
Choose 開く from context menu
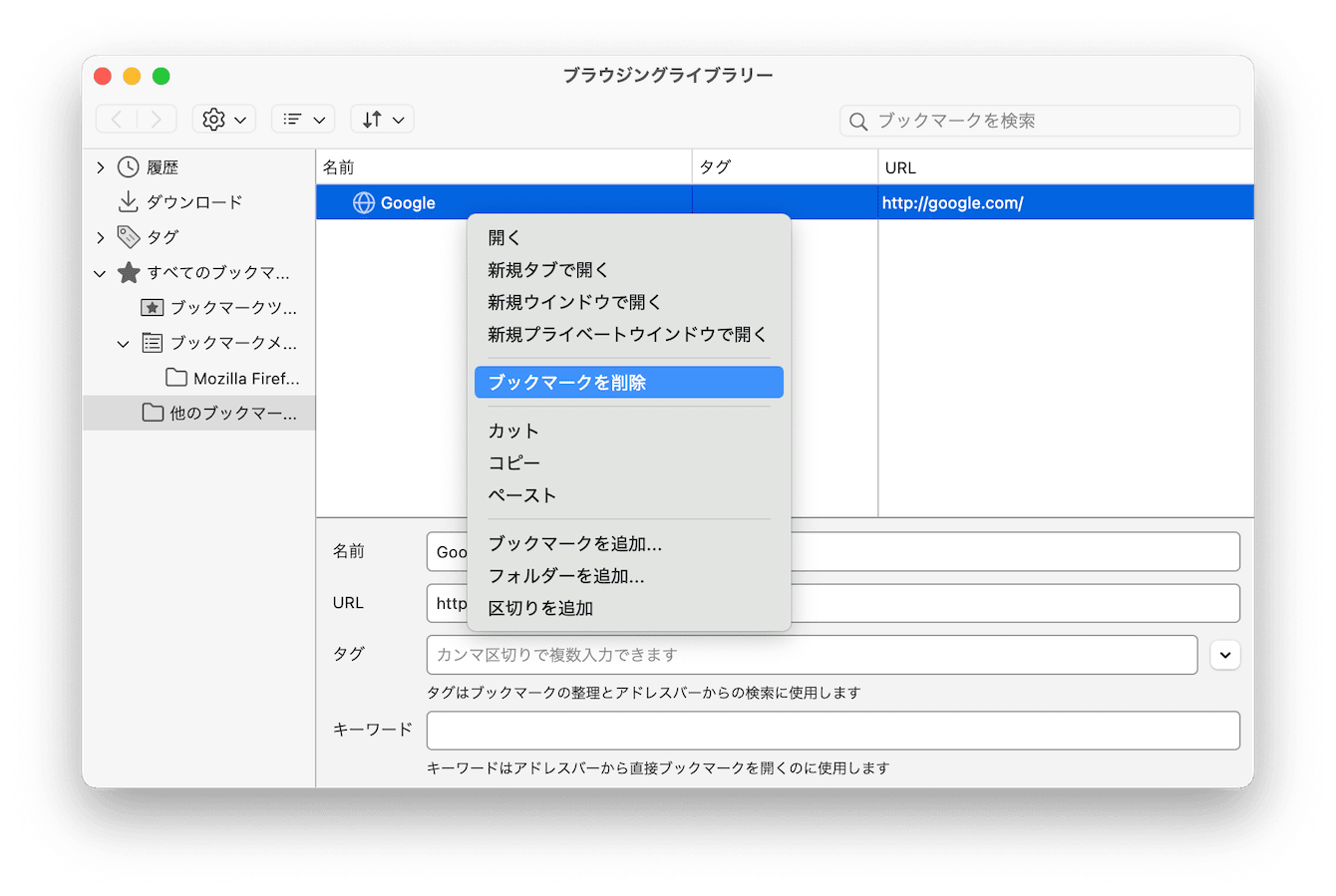tap(629, 238)
